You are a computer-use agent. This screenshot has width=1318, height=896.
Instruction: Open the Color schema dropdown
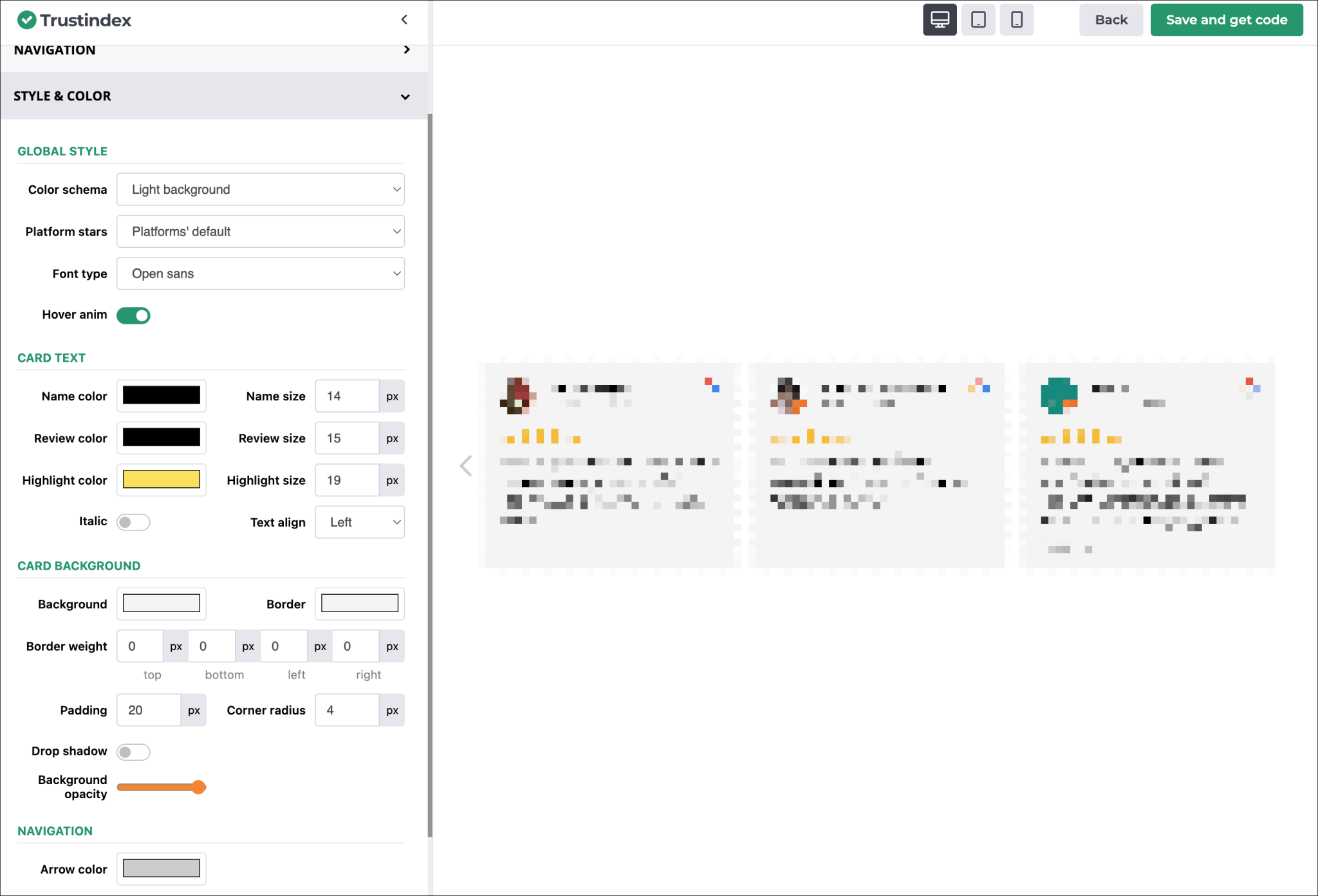tap(260, 189)
